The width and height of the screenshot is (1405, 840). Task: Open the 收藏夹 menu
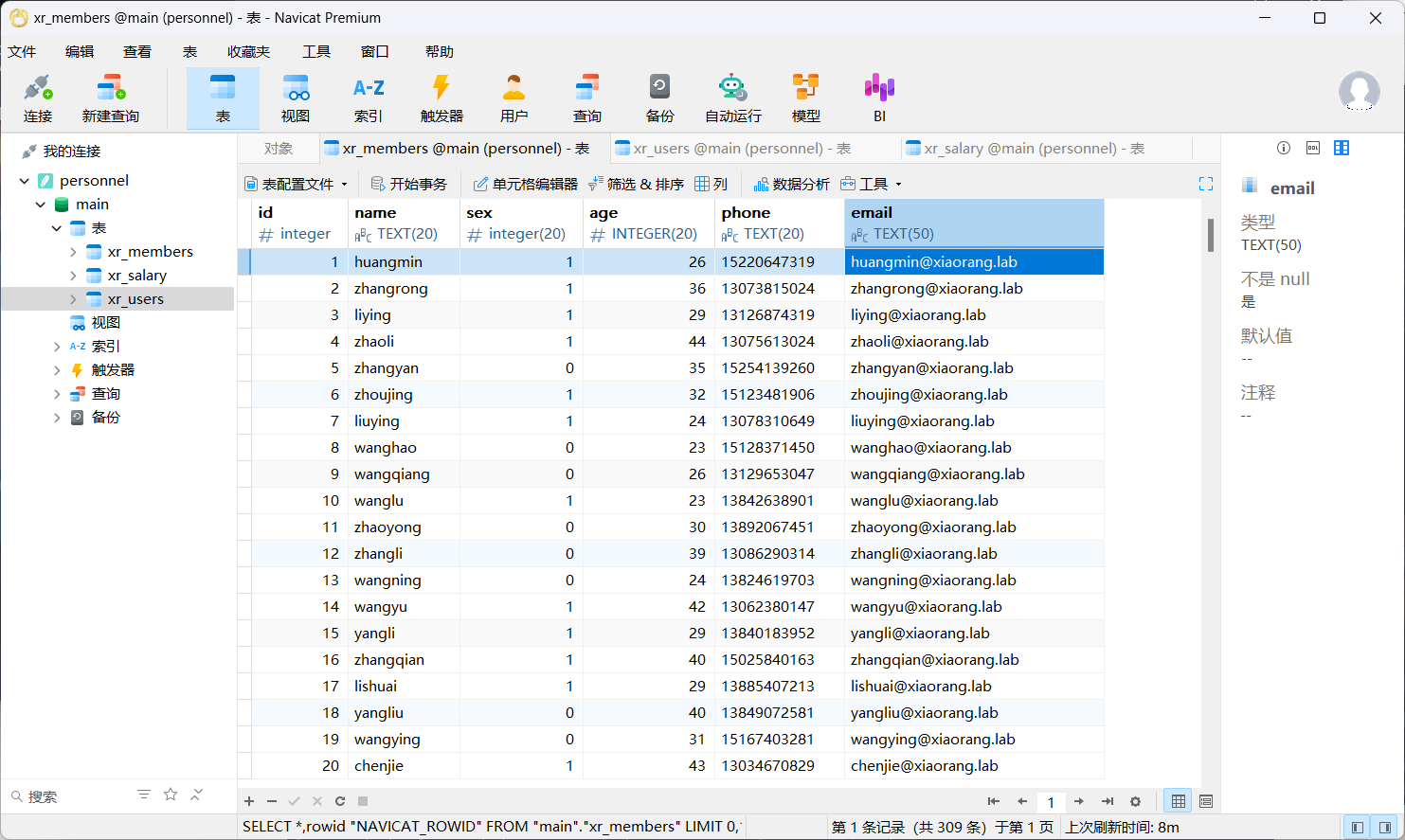coord(248,52)
